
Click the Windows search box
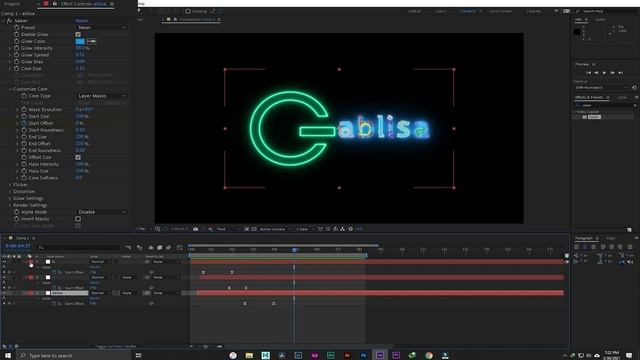point(73,356)
